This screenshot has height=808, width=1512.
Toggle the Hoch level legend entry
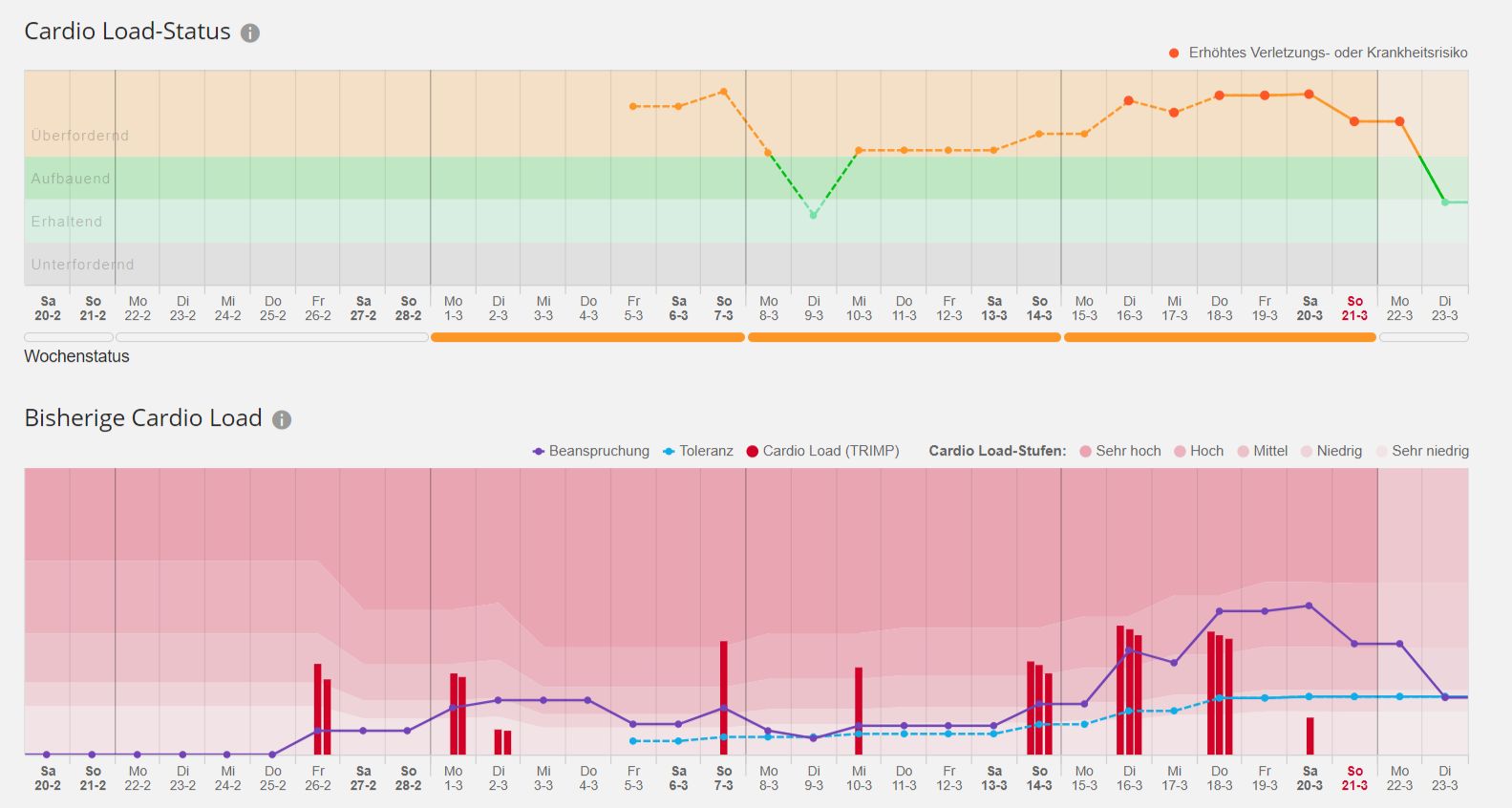click(x=1199, y=451)
